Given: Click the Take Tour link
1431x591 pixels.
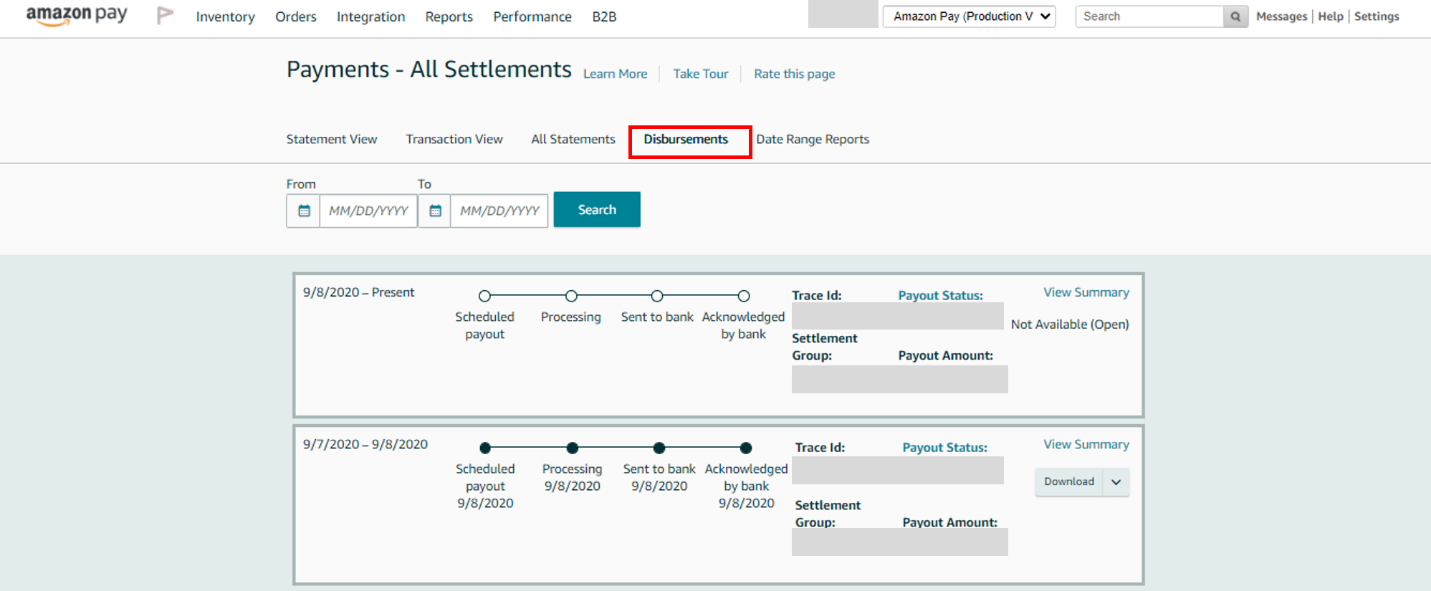Looking at the screenshot, I should pos(700,74).
